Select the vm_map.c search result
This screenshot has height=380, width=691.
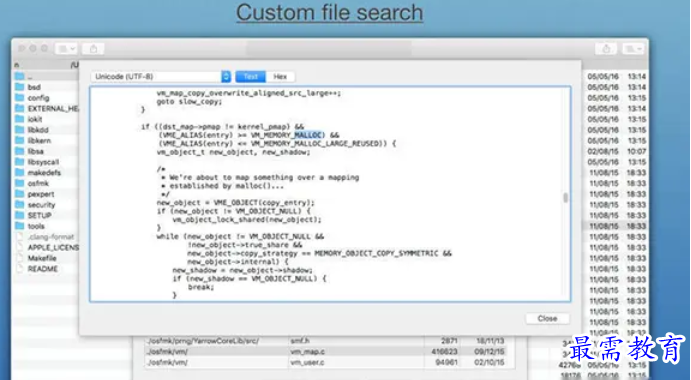point(307,352)
